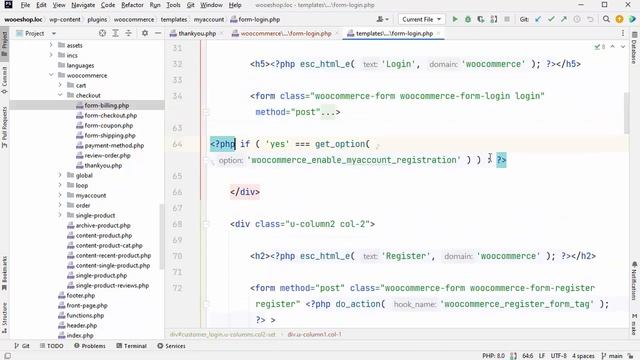
Task: Open the Window menu
Action: click(x=211, y=5)
